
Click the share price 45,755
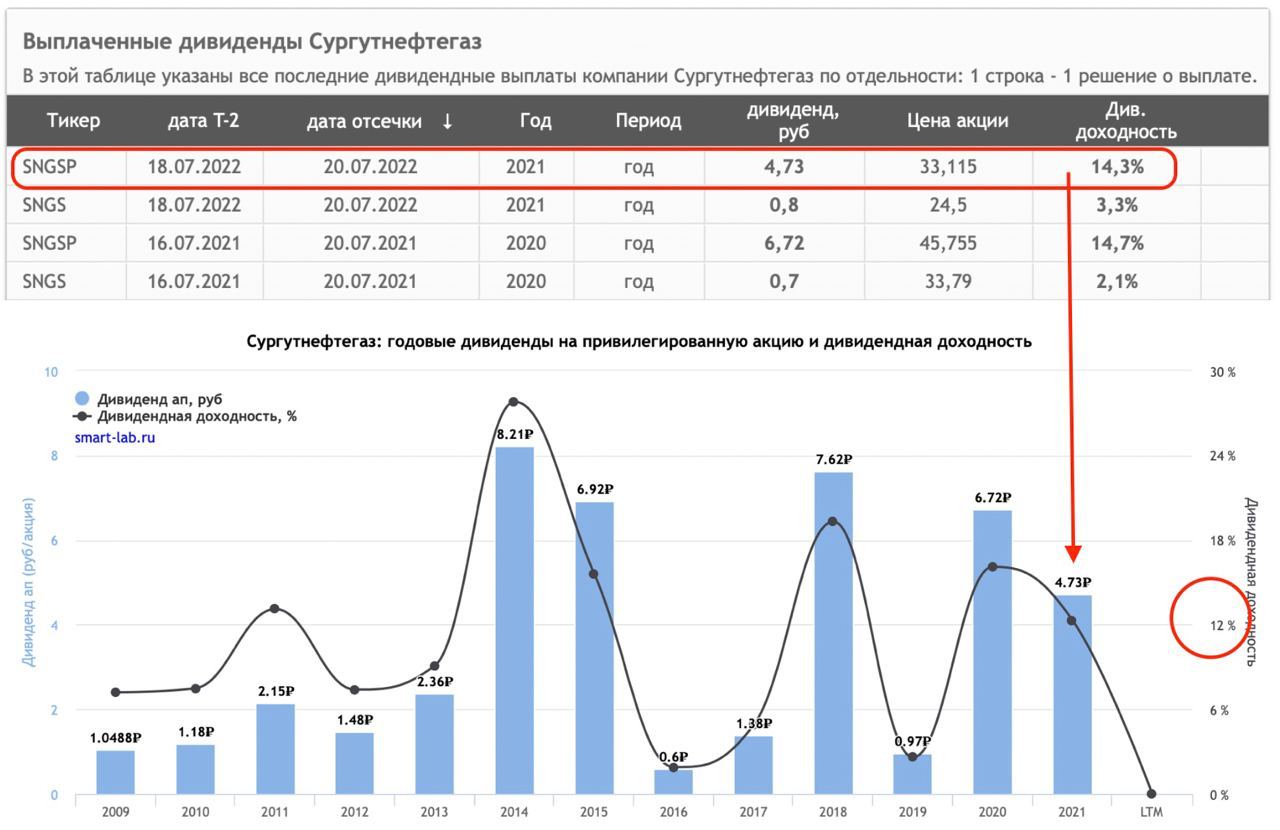click(x=948, y=243)
